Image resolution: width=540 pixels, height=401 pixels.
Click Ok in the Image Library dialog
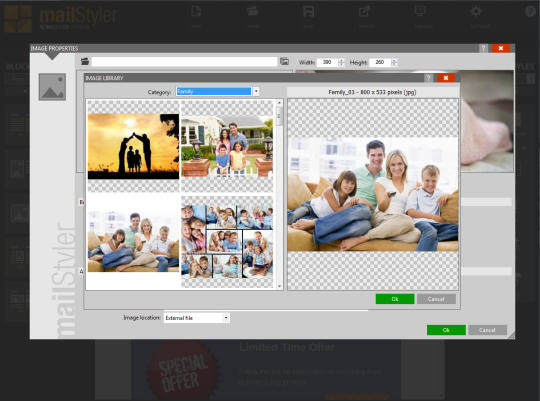point(395,299)
